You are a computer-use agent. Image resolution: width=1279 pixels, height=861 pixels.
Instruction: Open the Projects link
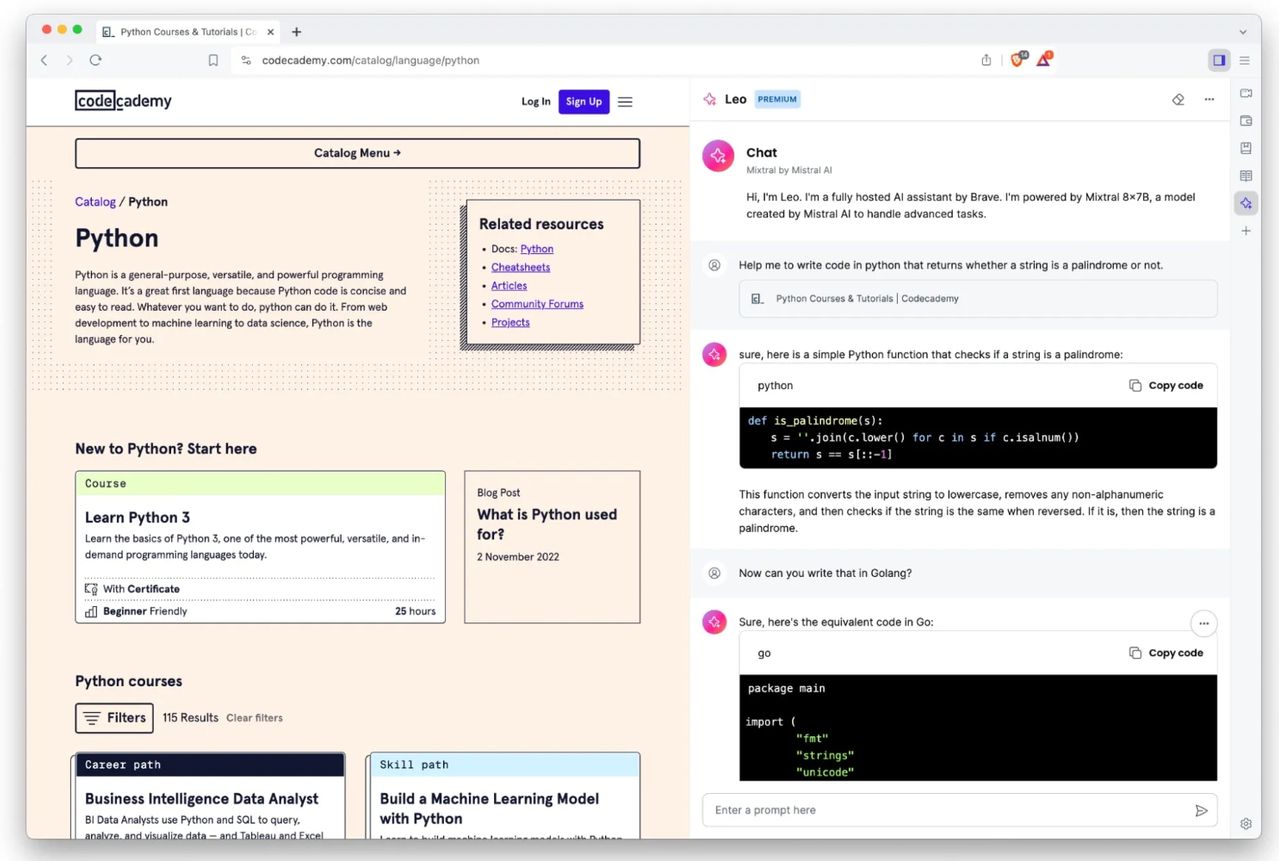(510, 322)
